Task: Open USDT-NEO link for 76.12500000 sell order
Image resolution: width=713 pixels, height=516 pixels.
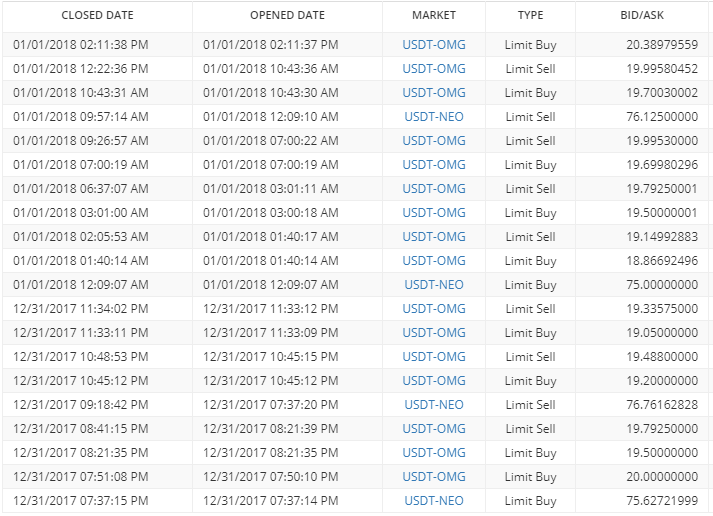Action: [434, 117]
